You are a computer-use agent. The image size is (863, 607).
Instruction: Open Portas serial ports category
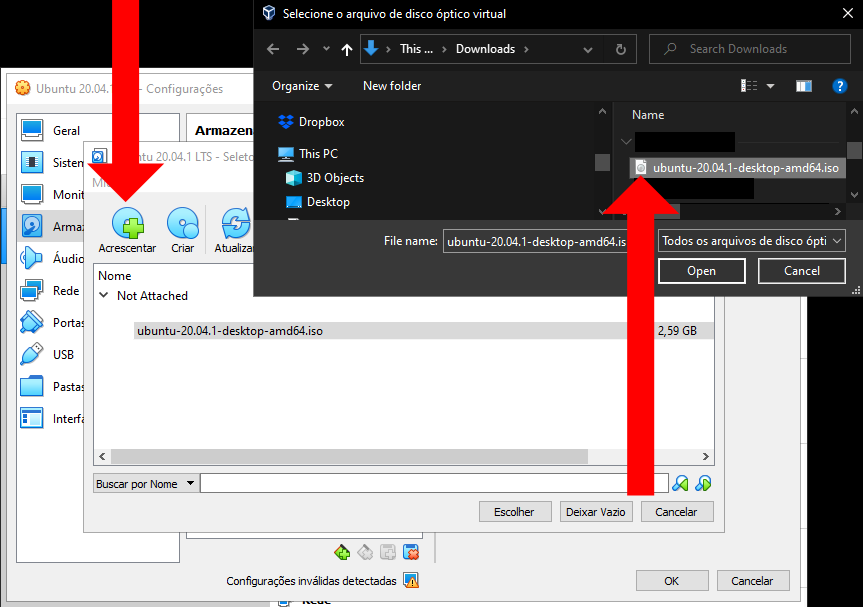pyautogui.click(x=51, y=322)
